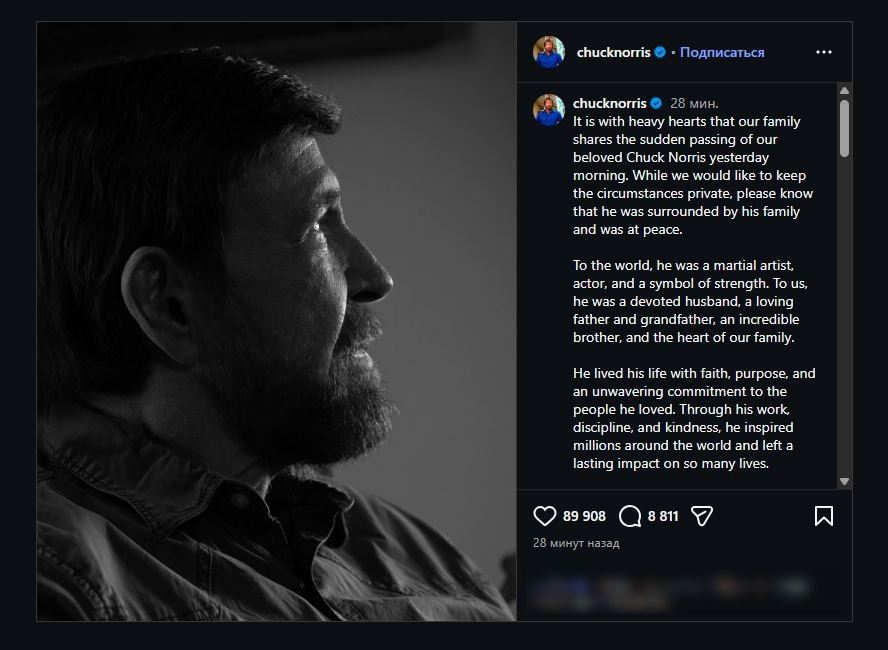The height and width of the screenshot is (650, 888).
Task: Click the caption scrollbar up arrow
Action: pyautogui.click(x=845, y=91)
